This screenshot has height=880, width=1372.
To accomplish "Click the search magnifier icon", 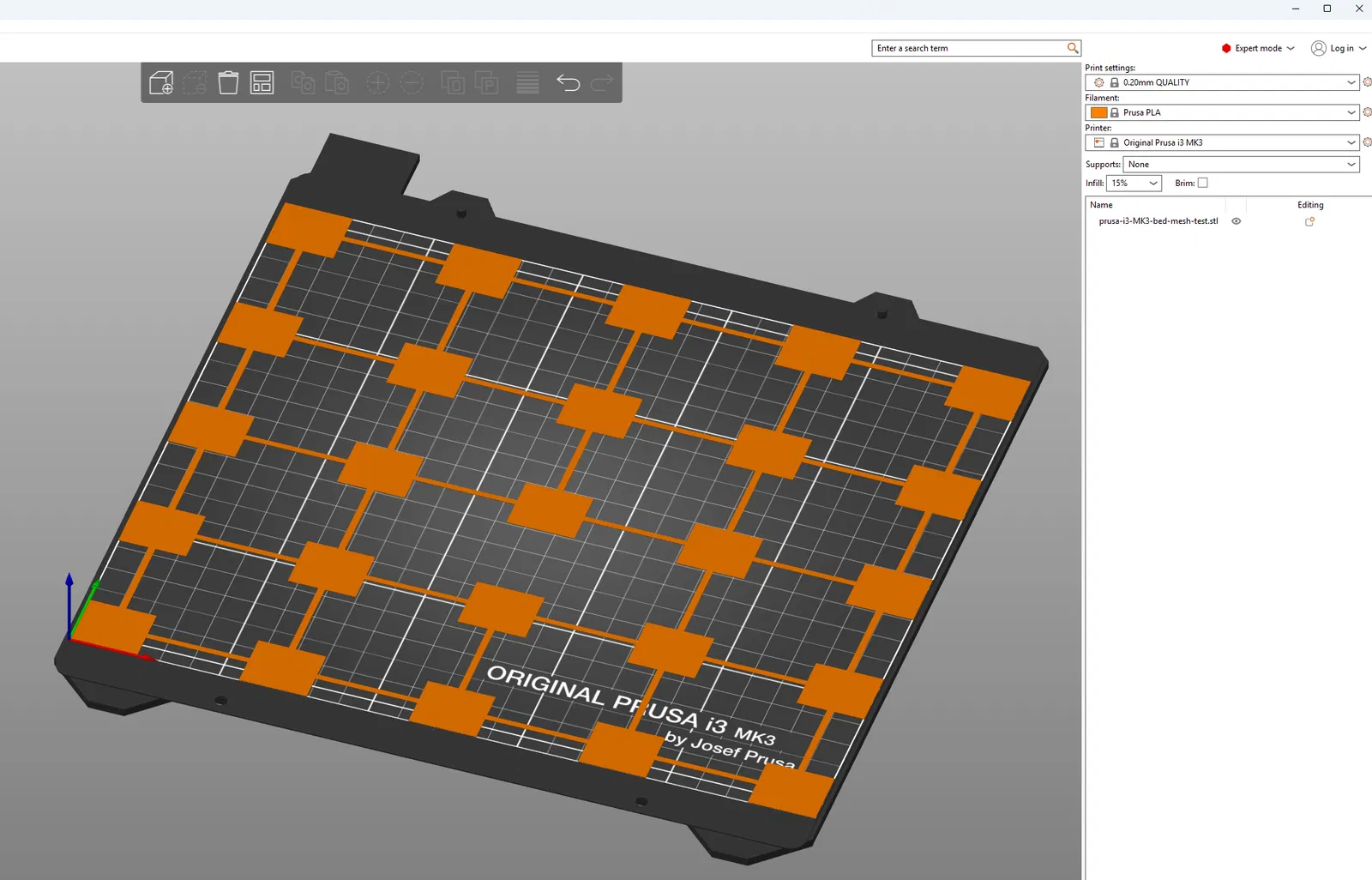I will [x=1072, y=48].
